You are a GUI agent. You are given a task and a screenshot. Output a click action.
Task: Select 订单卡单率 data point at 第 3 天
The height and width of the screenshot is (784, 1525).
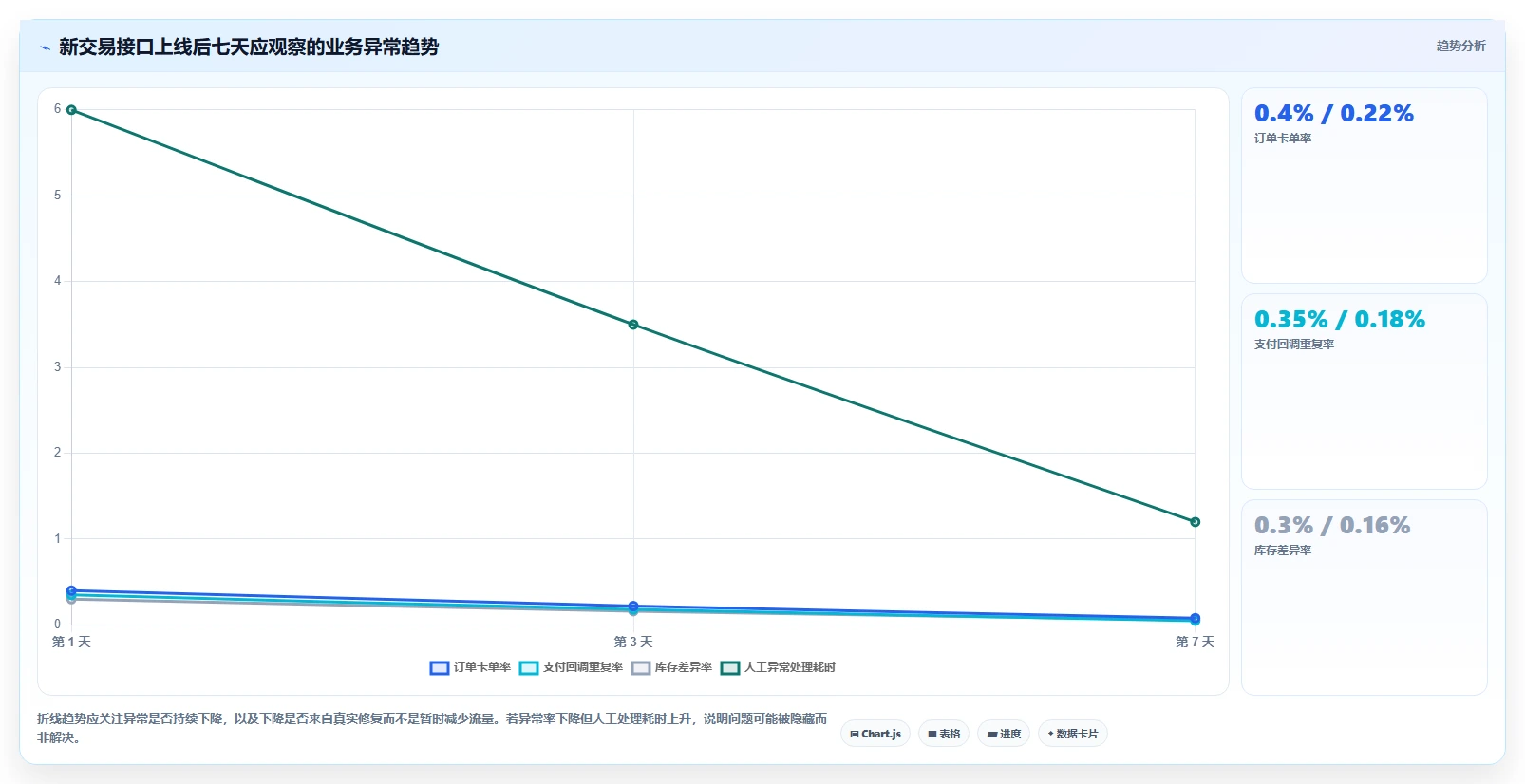[x=633, y=606]
